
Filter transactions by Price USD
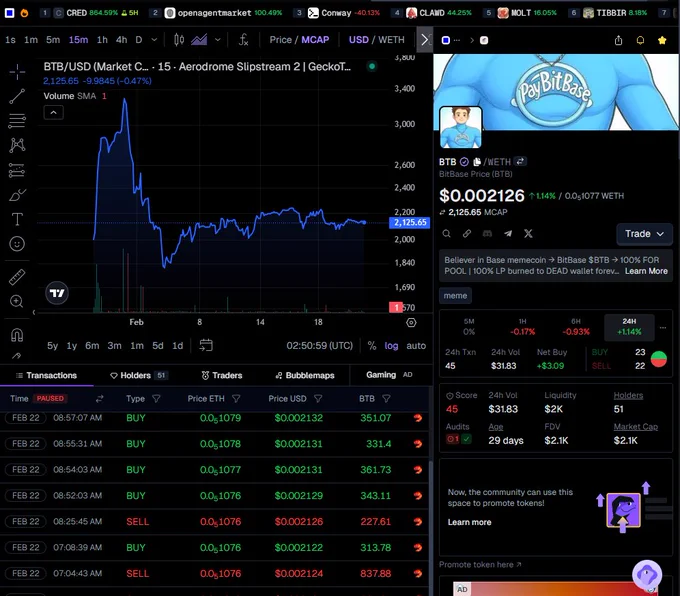[x=318, y=399]
